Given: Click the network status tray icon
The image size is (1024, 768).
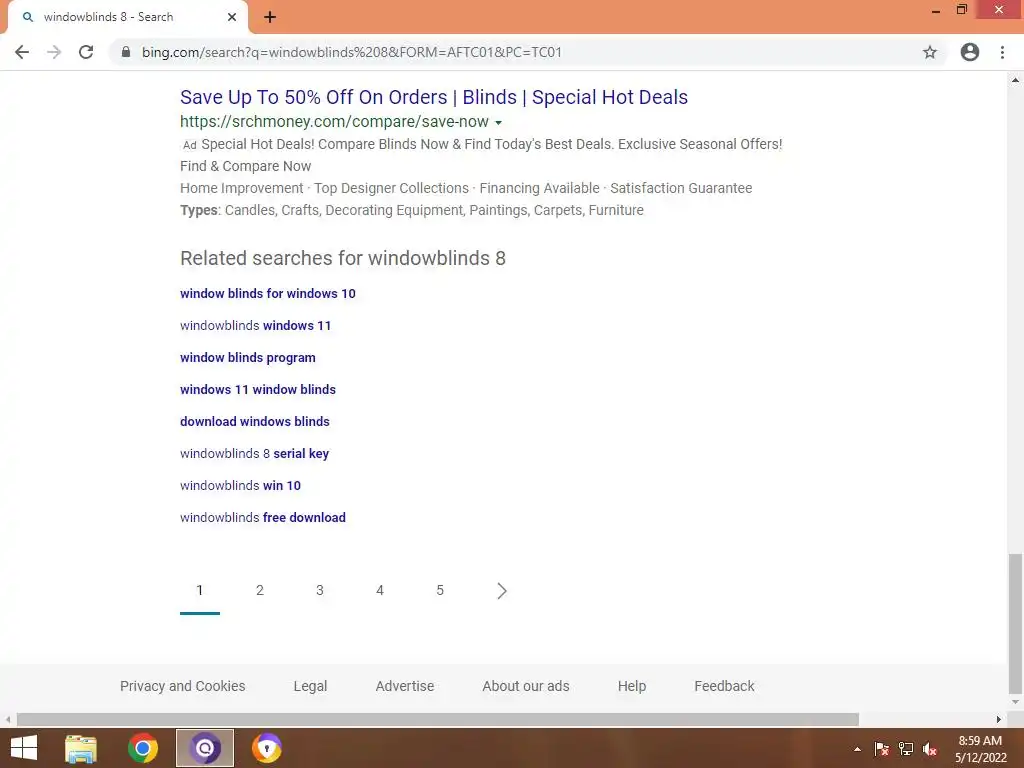Looking at the screenshot, I should pos(906,749).
